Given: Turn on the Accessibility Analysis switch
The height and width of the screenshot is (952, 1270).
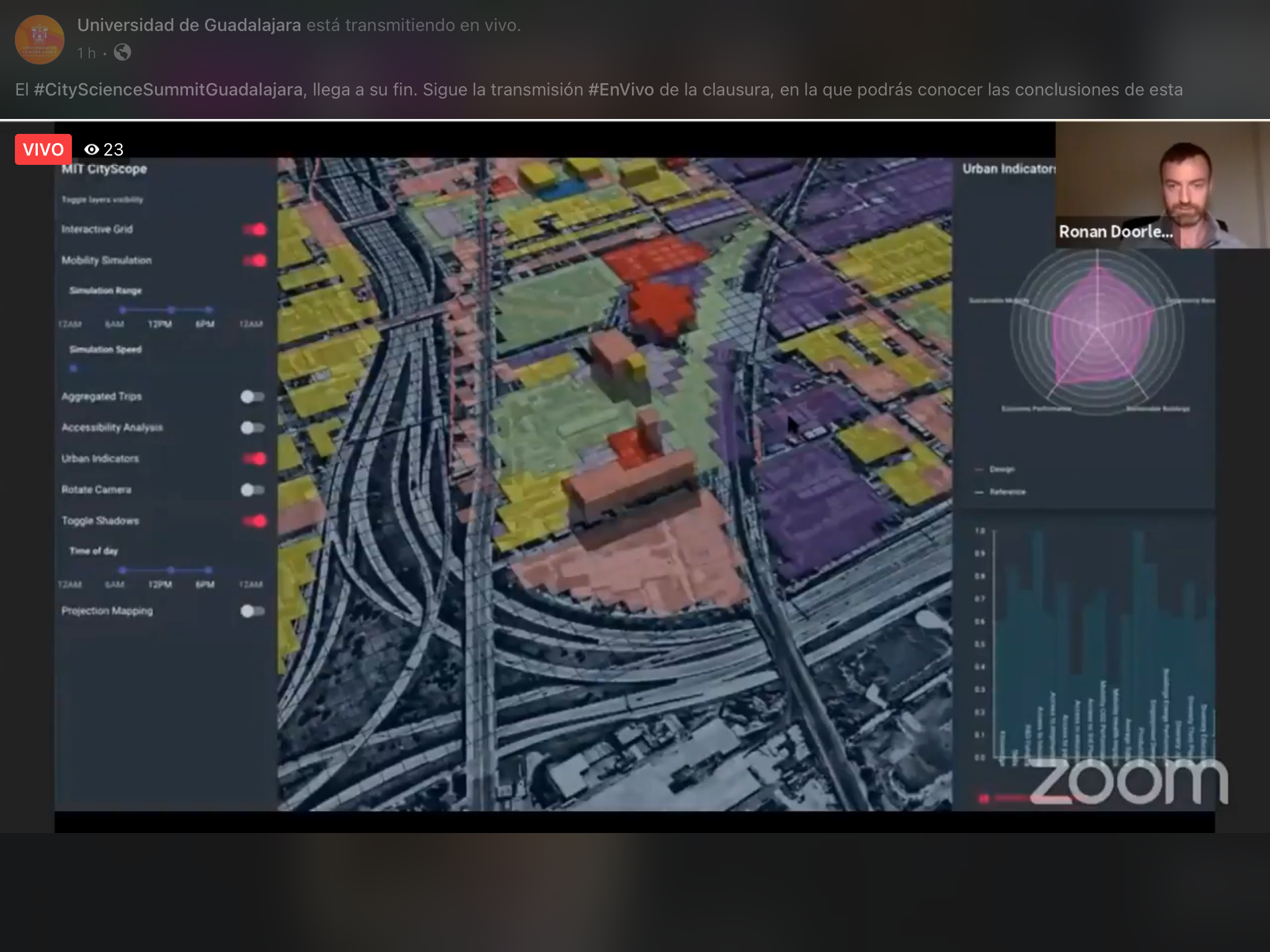Looking at the screenshot, I should click(252, 428).
